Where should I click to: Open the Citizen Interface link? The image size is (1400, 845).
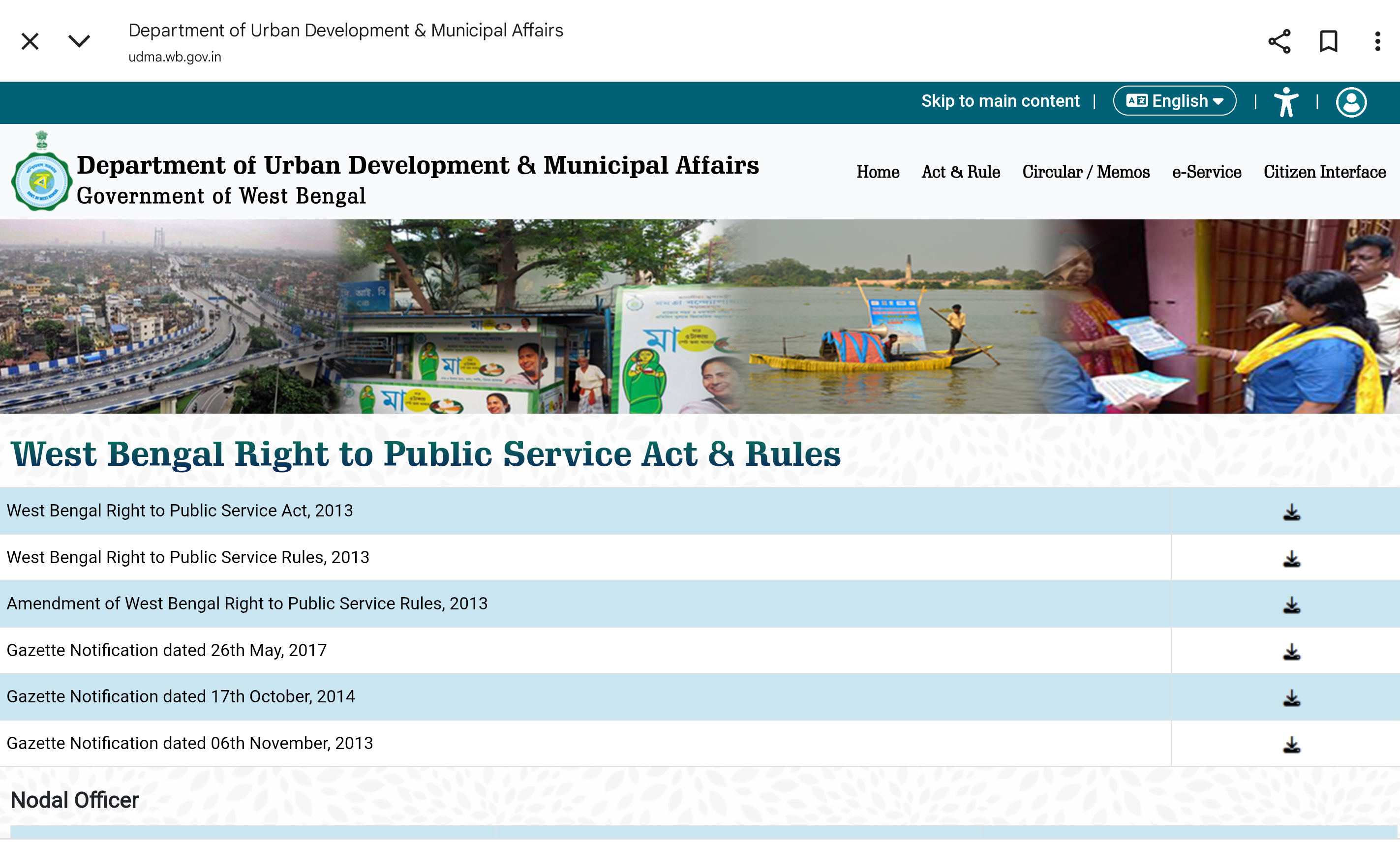click(1324, 172)
